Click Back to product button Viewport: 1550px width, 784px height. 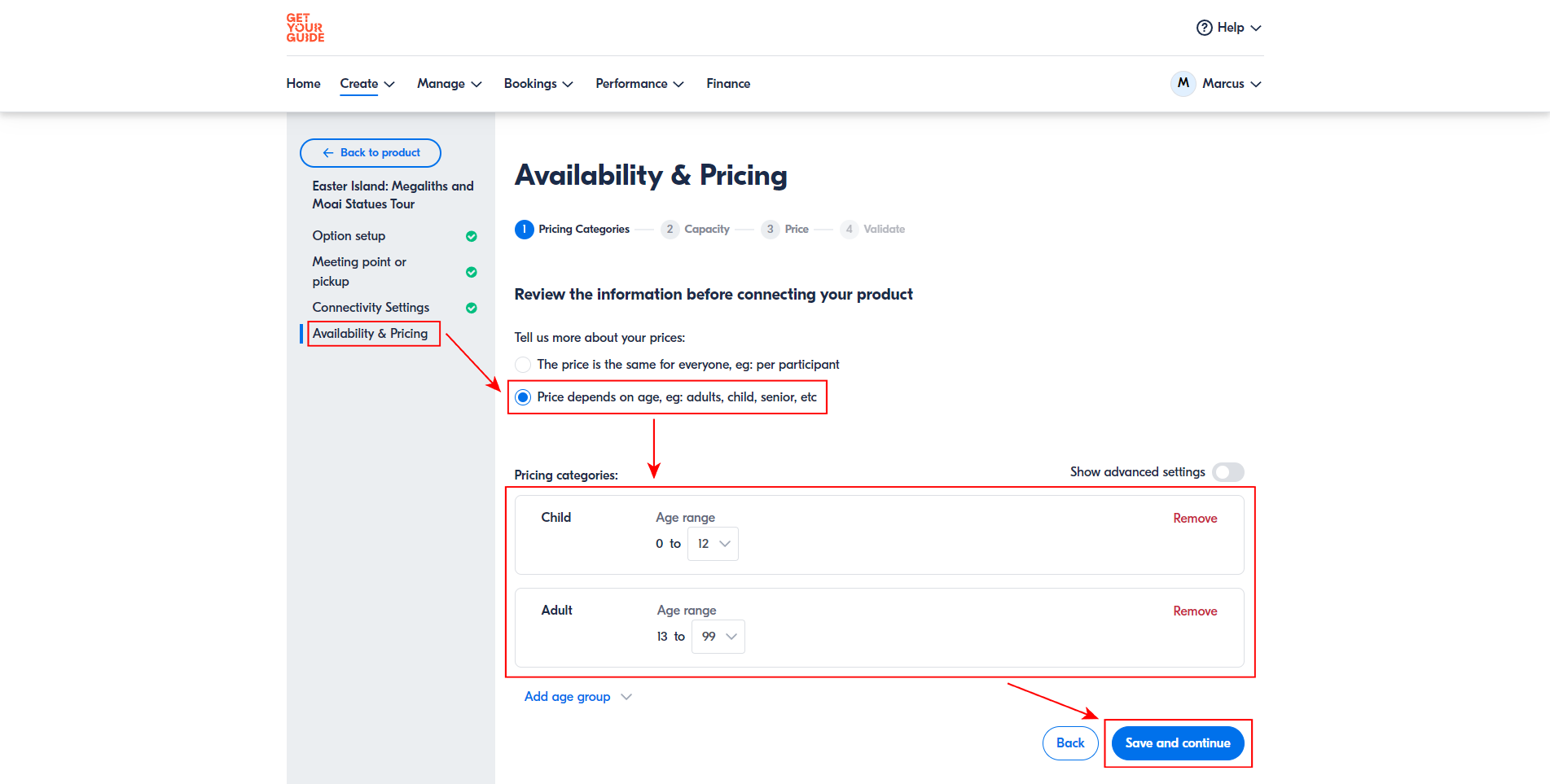pyautogui.click(x=371, y=153)
